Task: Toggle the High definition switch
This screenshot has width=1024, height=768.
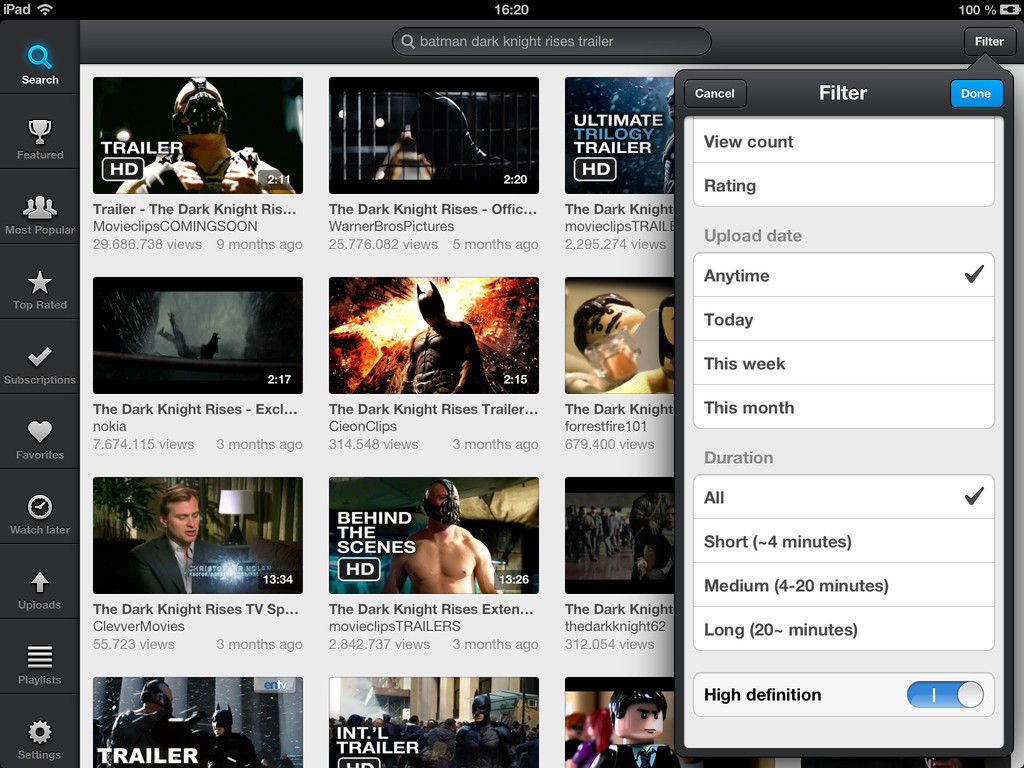Action: click(945, 694)
